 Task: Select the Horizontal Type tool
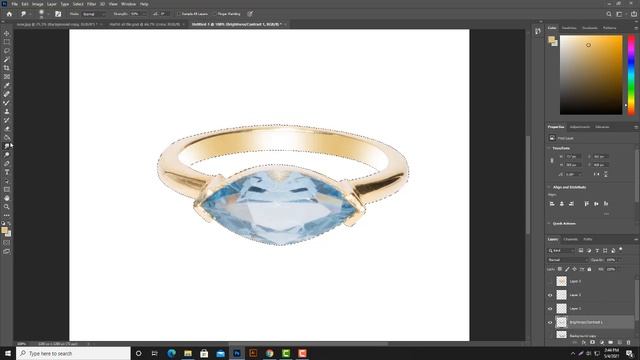pos(7,172)
